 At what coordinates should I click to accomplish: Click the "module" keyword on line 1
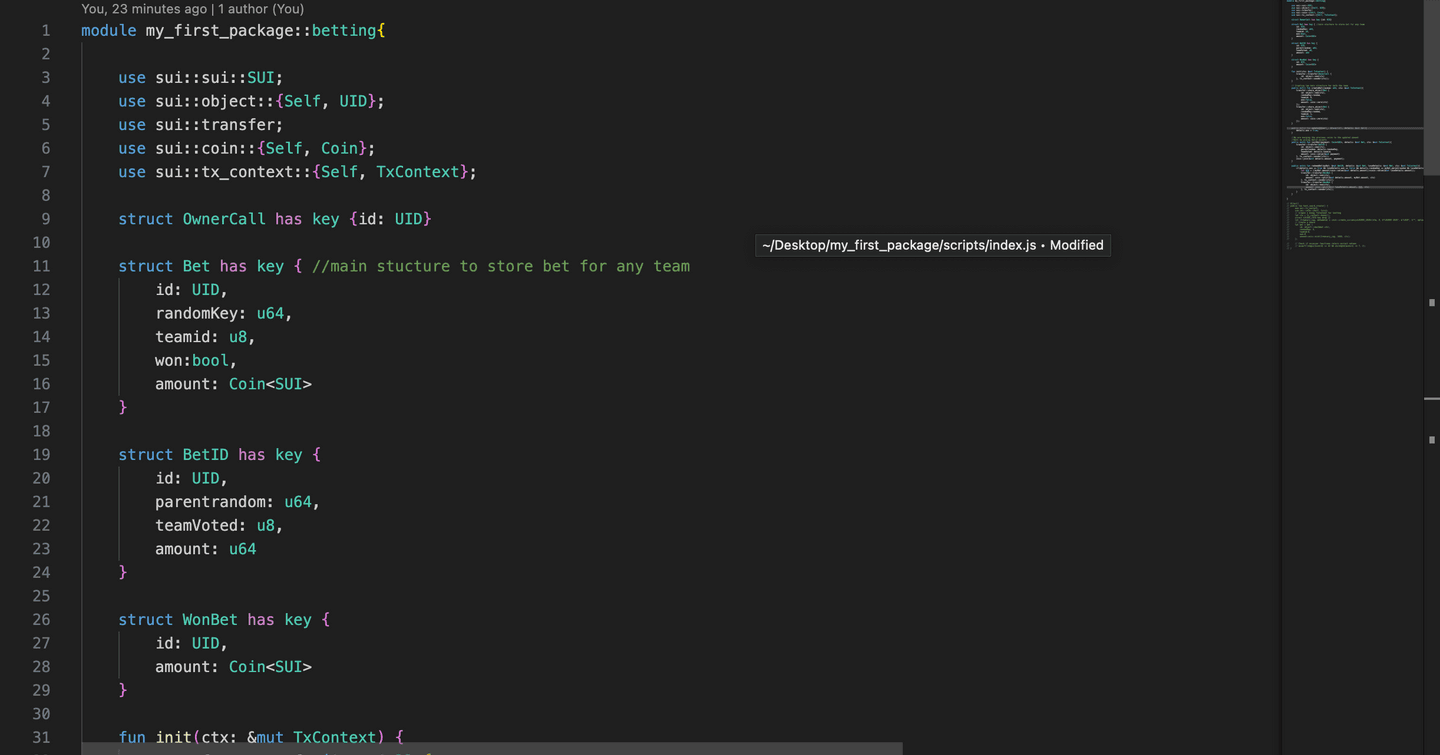click(x=109, y=31)
